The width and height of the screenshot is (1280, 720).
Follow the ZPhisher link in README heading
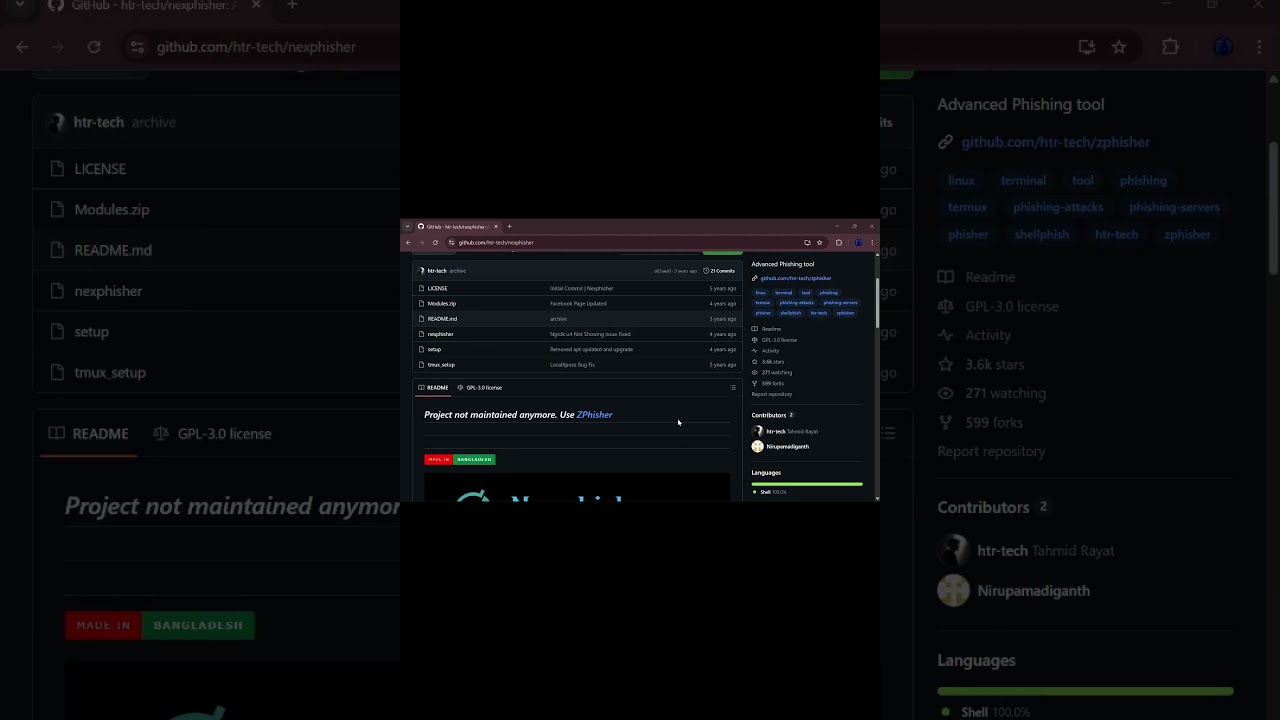pos(594,415)
